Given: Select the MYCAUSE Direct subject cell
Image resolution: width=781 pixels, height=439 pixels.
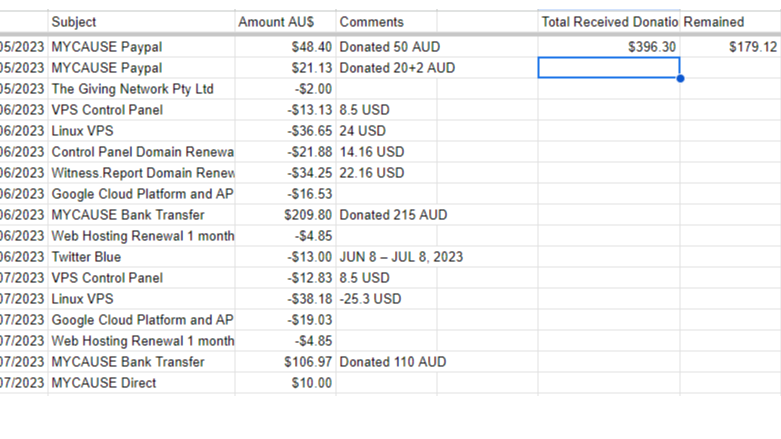Looking at the screenshot, I should [x=141, y=383].
